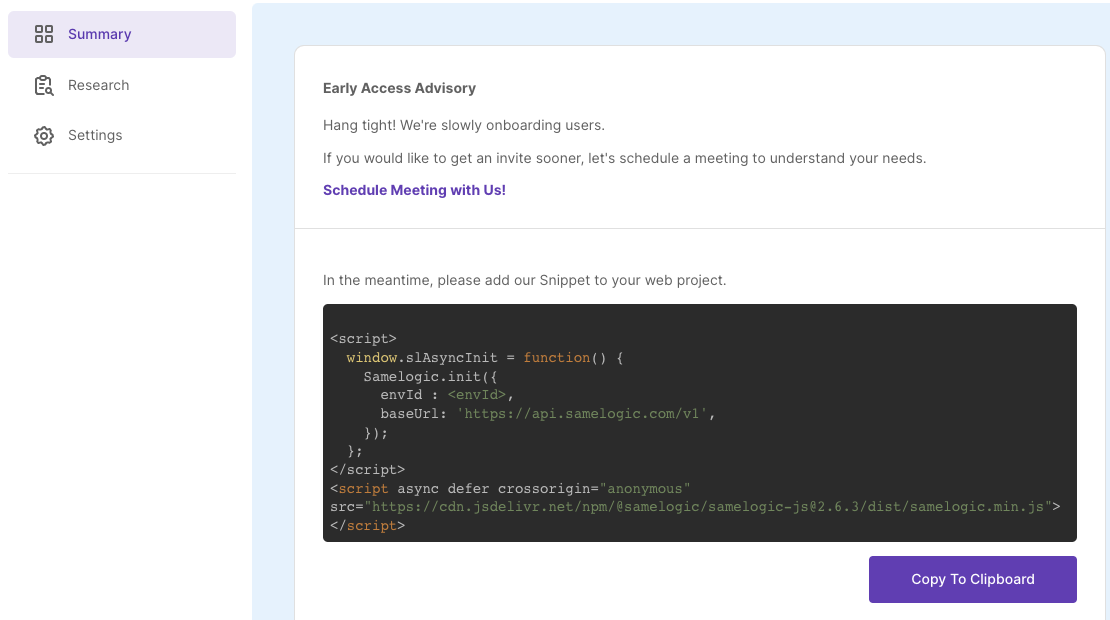This screenshot has height=620, width=1110.
Task: Click the baseUrl api.samelogic.com line
Action: [x=548, y=413]
